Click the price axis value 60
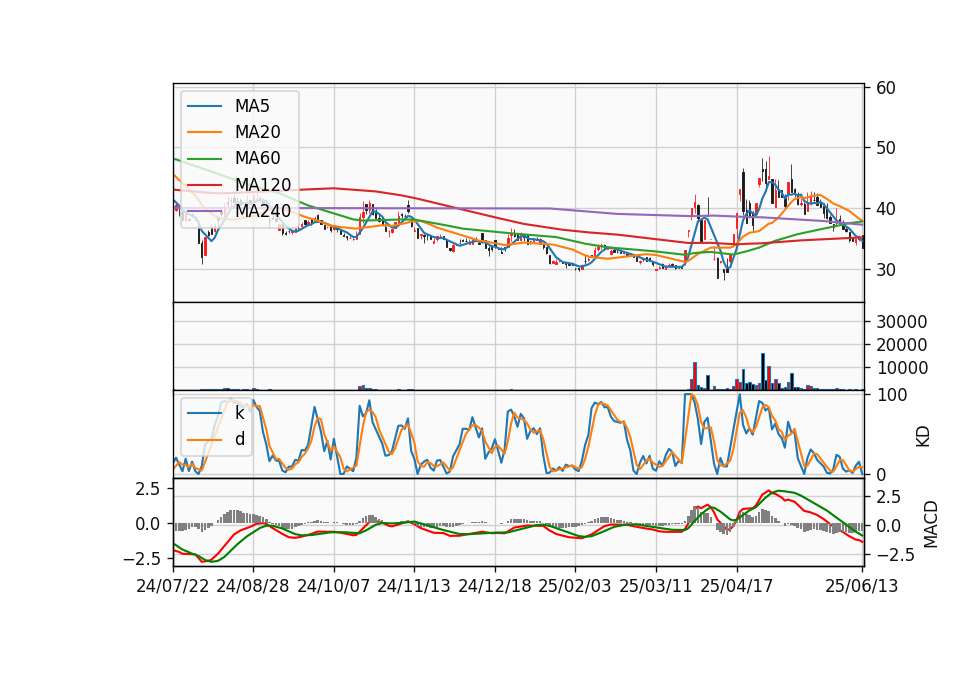Screen dimensions: 960x690 click(x=886, y=88)
